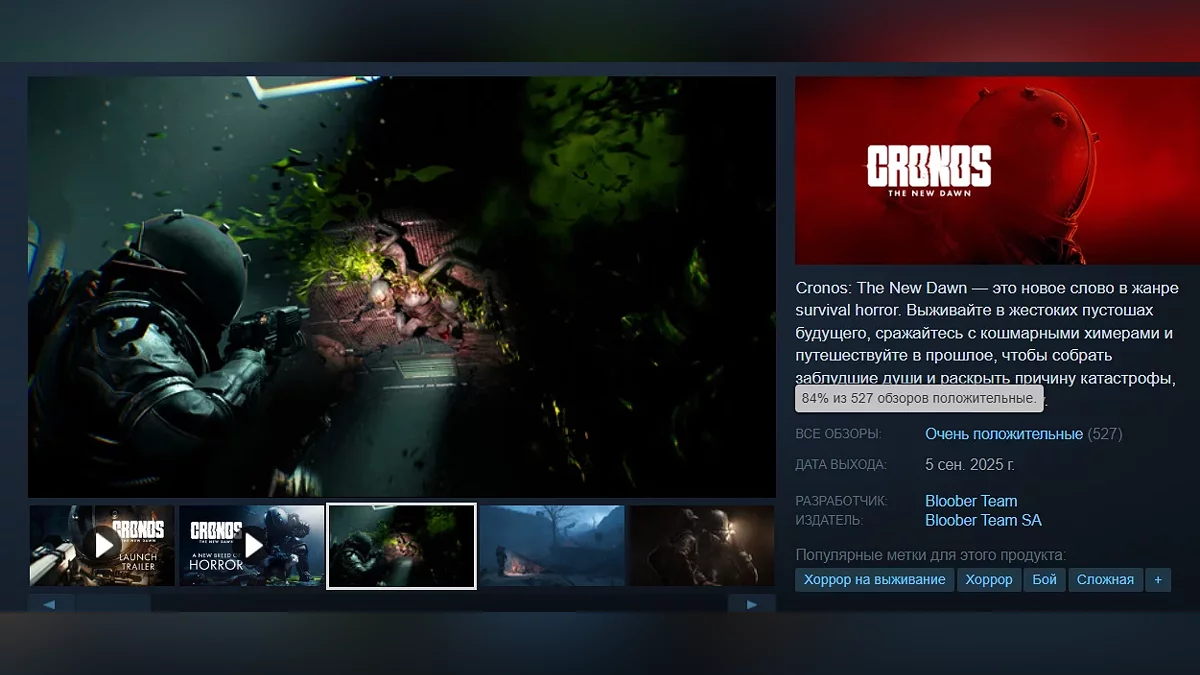Click the main screenshot of the armored soldier
This screenshot has width=1200, height=675.
click(x=402, y=287)
